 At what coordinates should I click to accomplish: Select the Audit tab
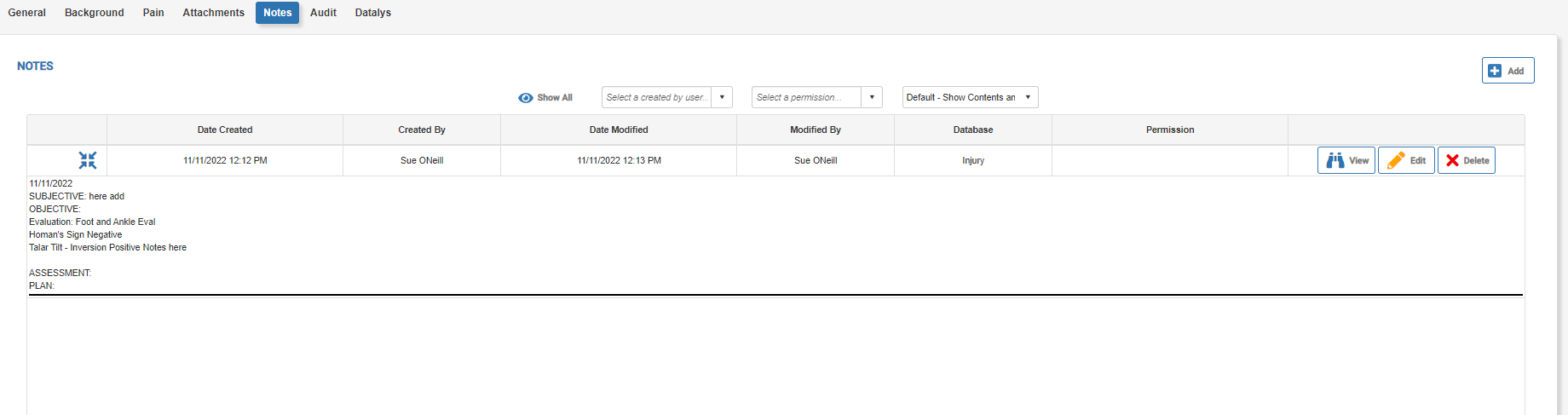[323, 13]
